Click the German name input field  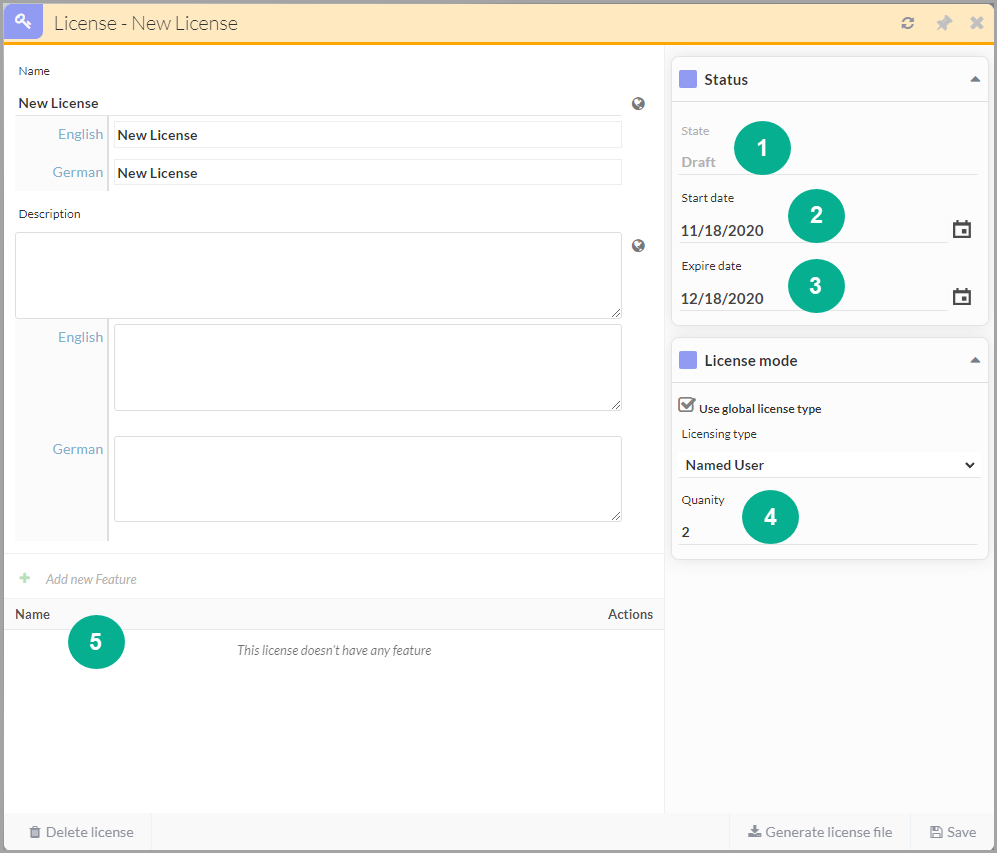click(x=367, y=173)
